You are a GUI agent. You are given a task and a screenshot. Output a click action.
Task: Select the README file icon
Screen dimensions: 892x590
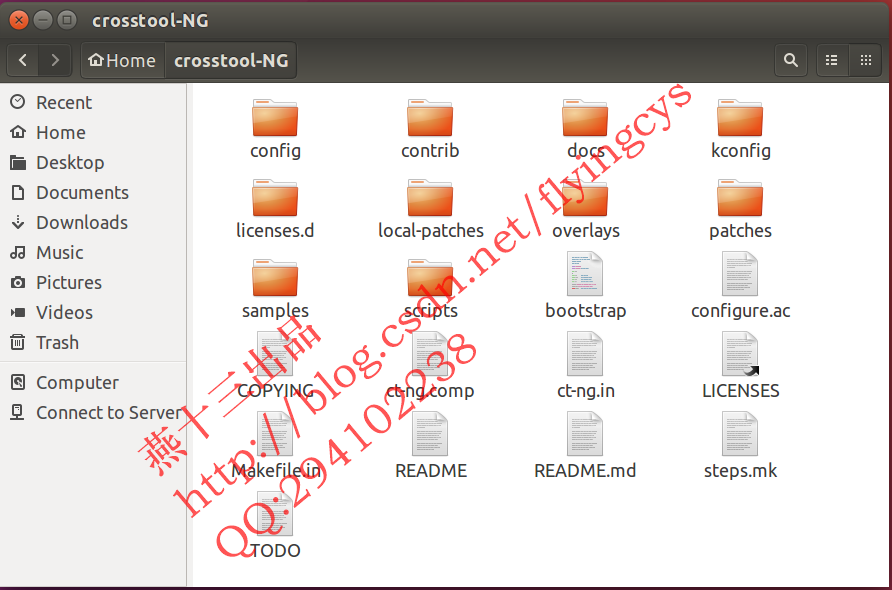click(430, 434)
